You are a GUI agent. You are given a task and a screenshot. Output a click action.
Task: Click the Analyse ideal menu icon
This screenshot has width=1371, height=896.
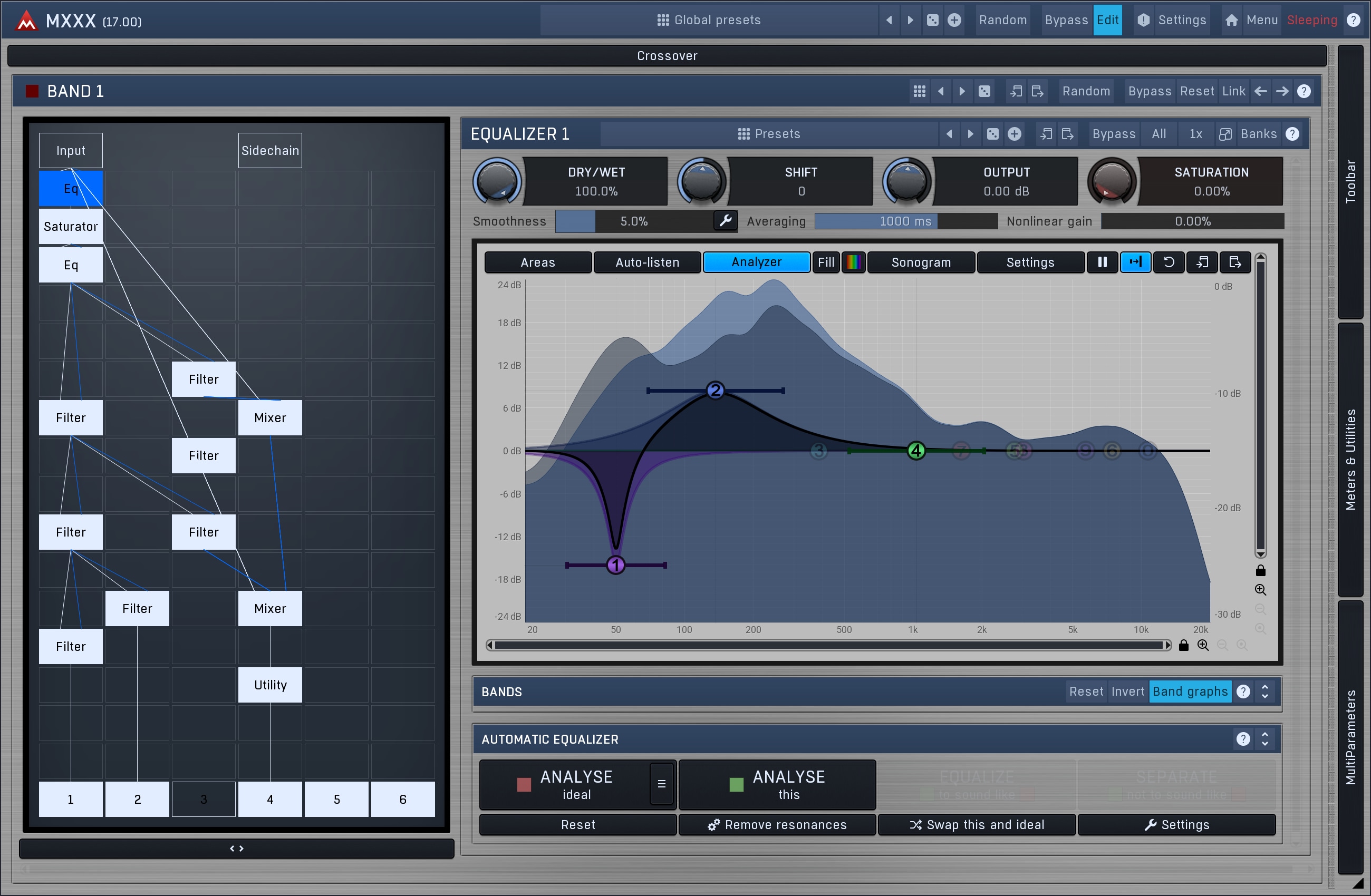point(661,784)
